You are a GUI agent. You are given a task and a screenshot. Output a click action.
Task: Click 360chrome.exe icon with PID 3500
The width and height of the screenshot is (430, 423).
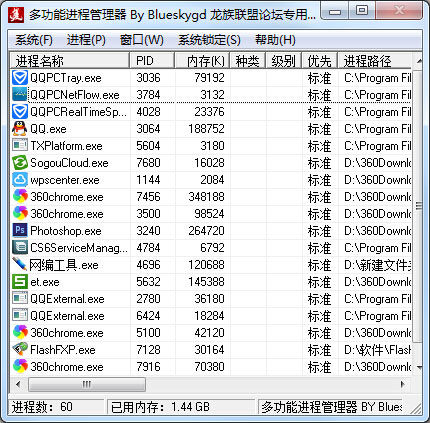pyautogui.click(x=20, y=214)
